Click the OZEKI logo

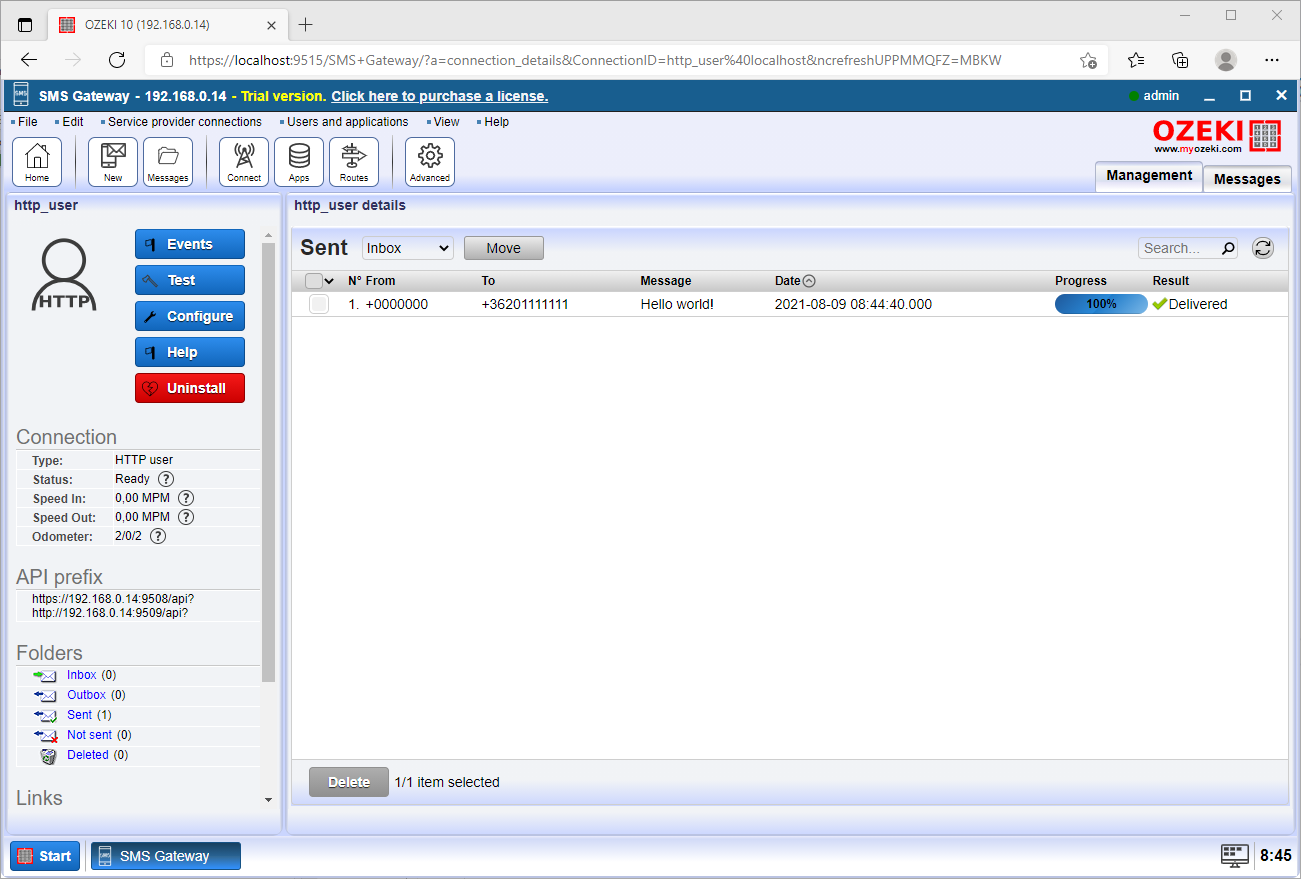(x=1216, y=134)
